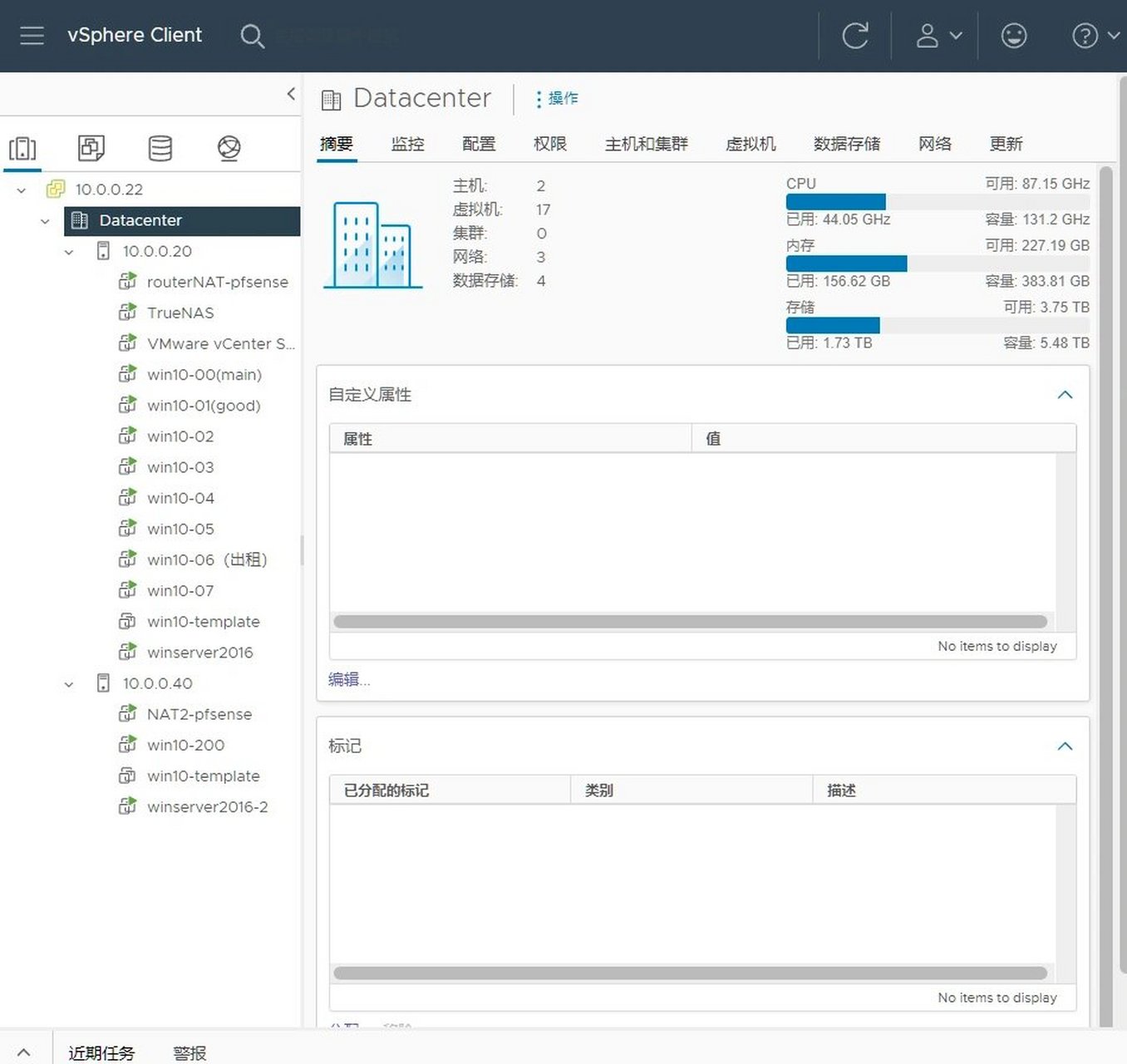Switch to the 配置 tab
This screenshot has width=1127, height=1064.
tap(479, 144)
